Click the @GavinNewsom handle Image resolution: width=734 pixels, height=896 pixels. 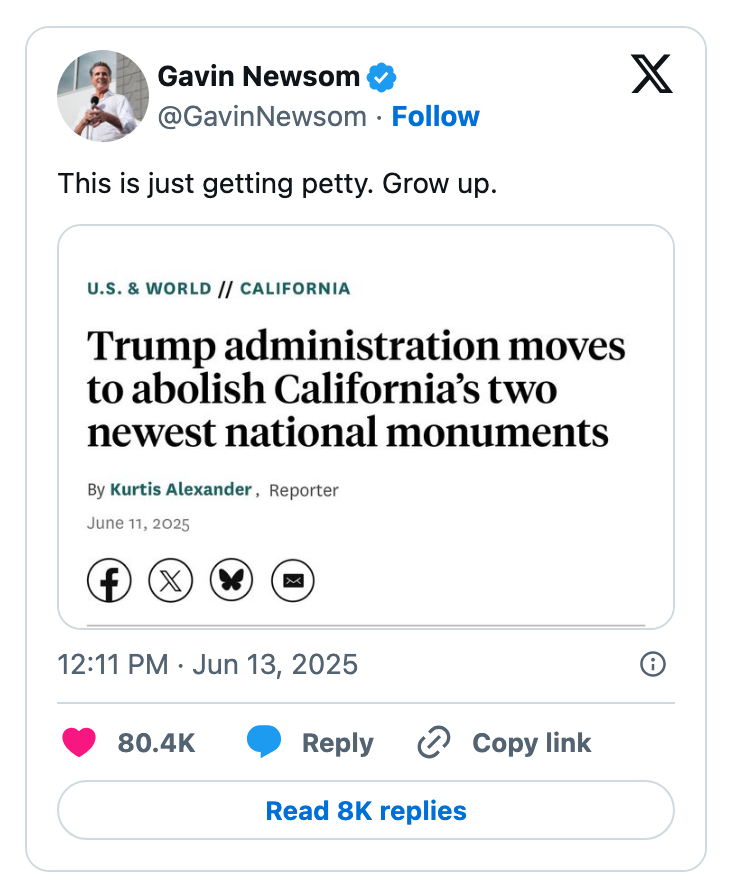click(x=262, y=116)
